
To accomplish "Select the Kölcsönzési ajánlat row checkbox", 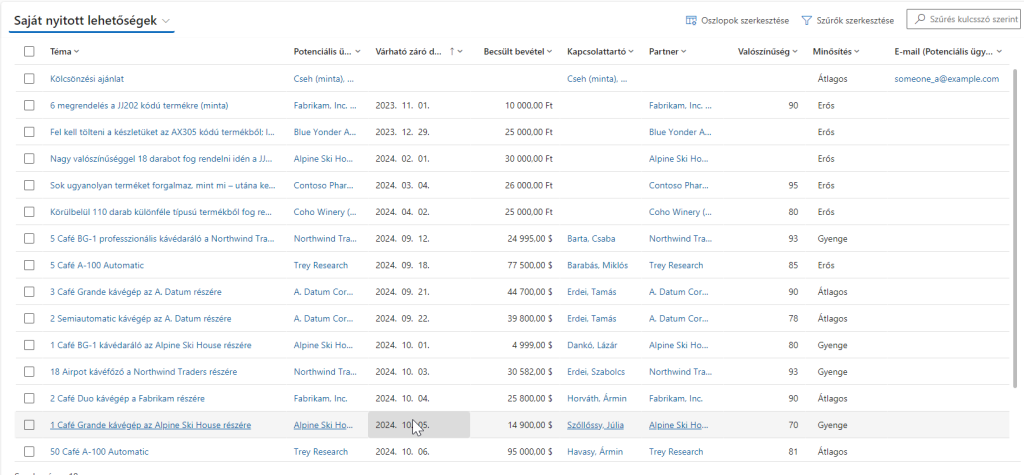I will [x=29, y=78].
